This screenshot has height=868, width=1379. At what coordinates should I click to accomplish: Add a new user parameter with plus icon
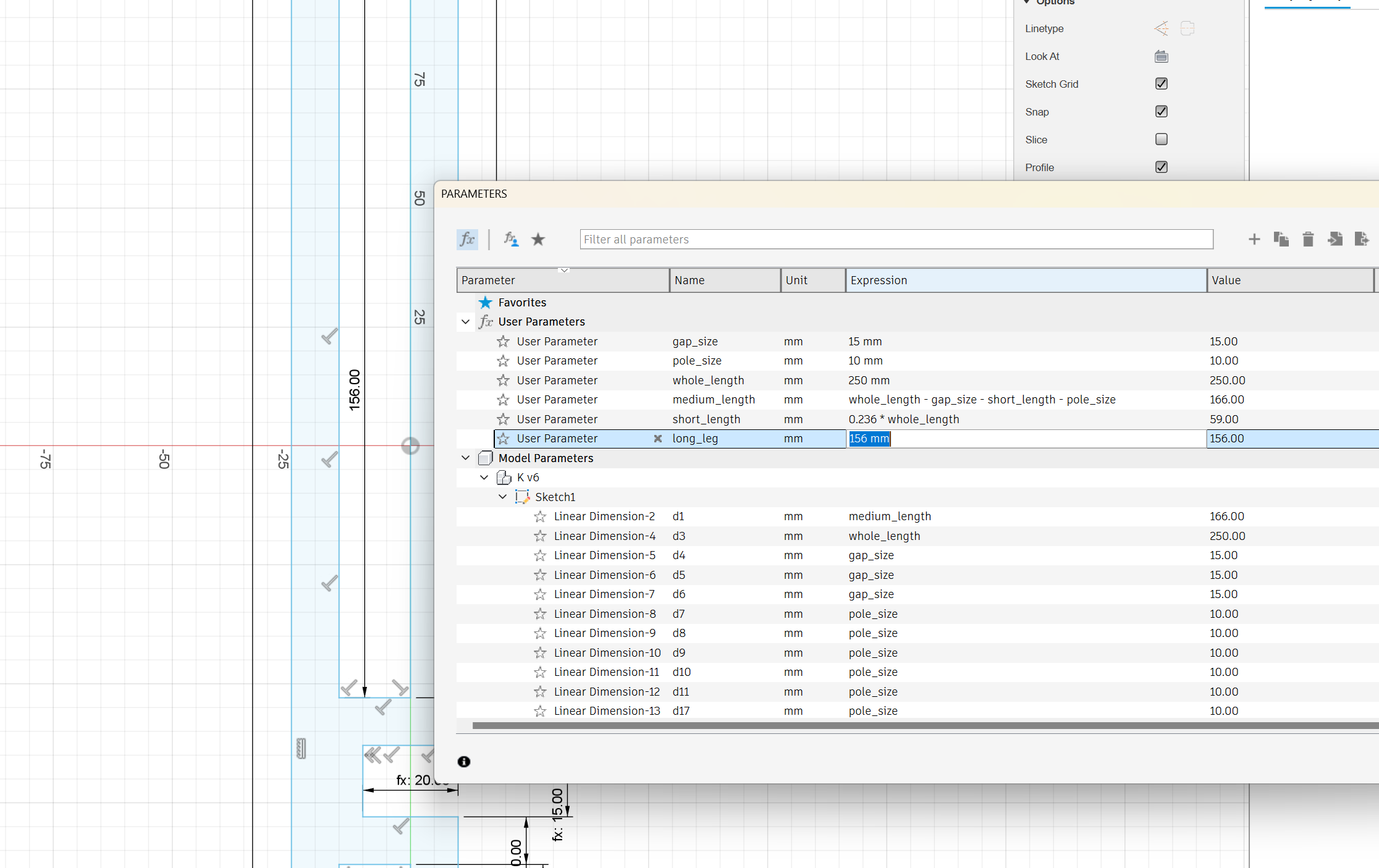click(x=1254, y=239)
